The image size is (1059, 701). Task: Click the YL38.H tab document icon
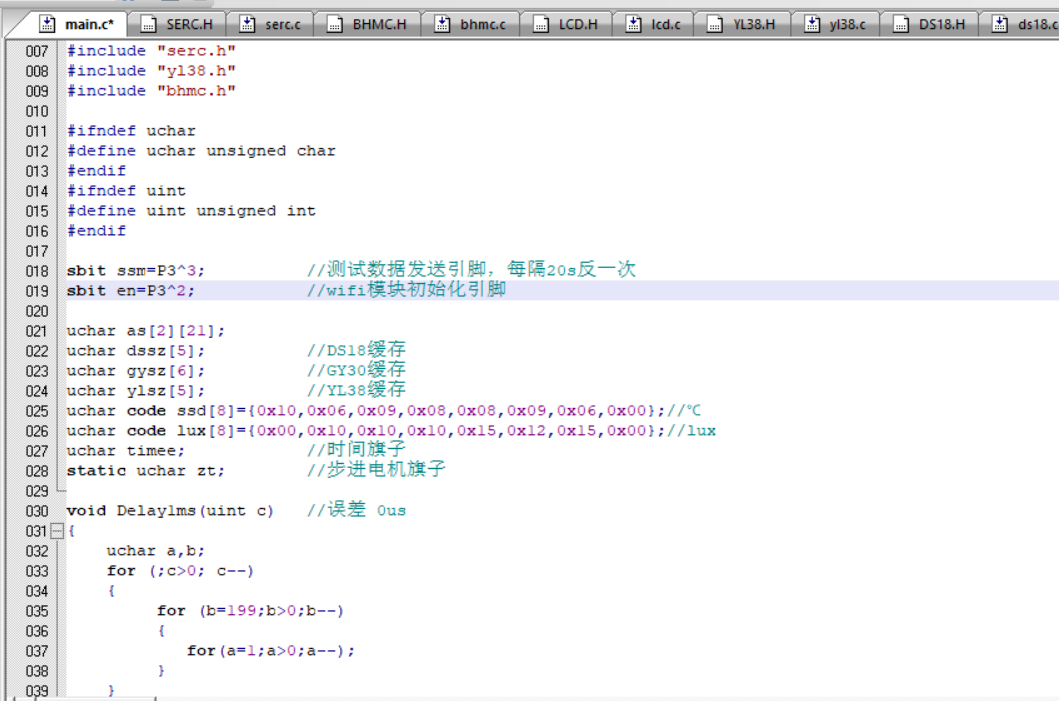point(714,24)
